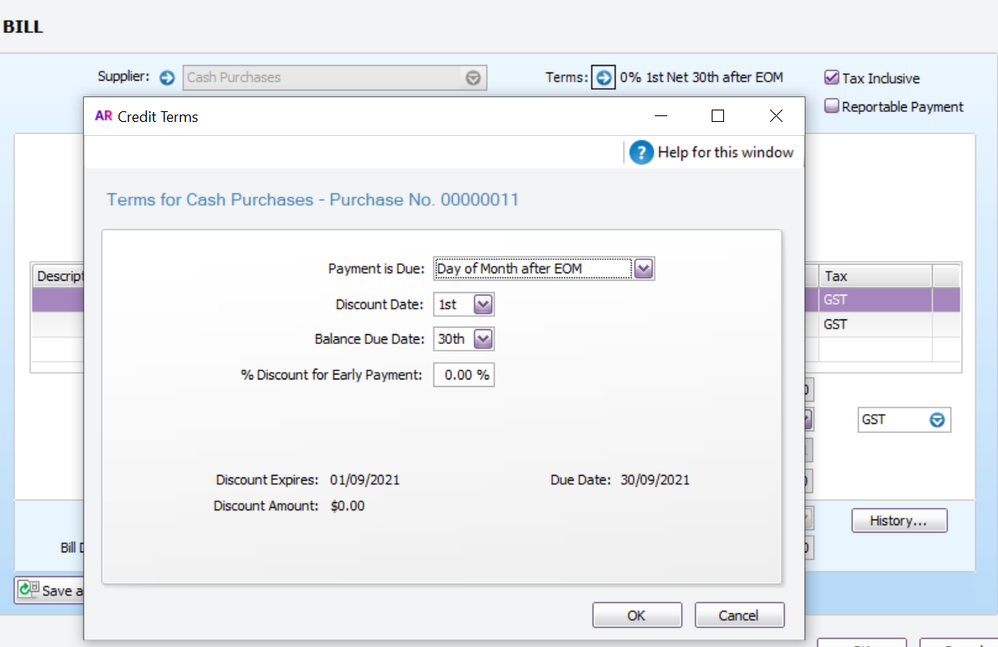The height and width of the screenshot is (647, 998).
Task: Click the AR logo in Credit Terms title bar
Action: 103,116
